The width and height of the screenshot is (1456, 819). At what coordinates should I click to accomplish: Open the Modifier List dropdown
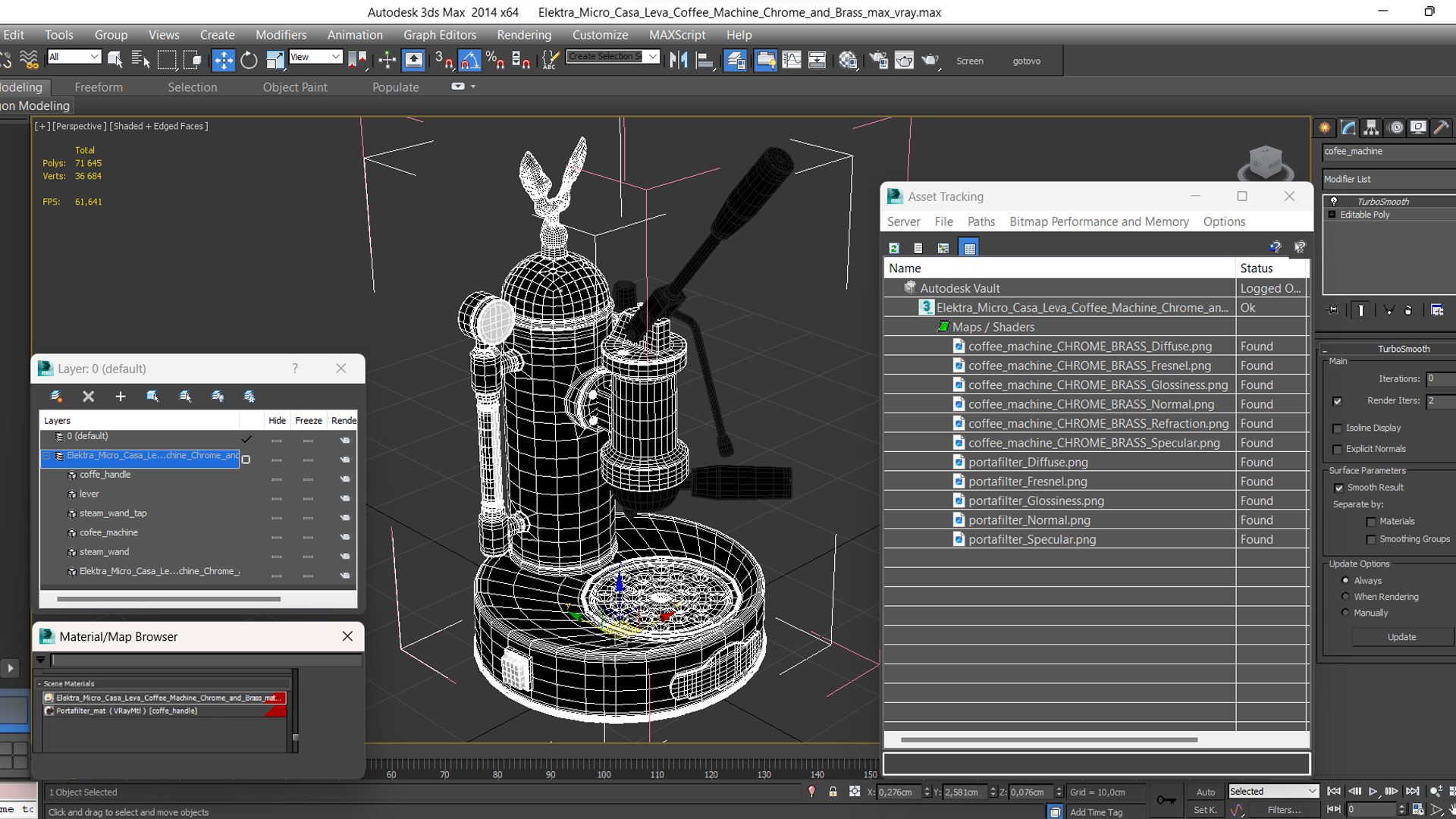(x=1385, y=179)
